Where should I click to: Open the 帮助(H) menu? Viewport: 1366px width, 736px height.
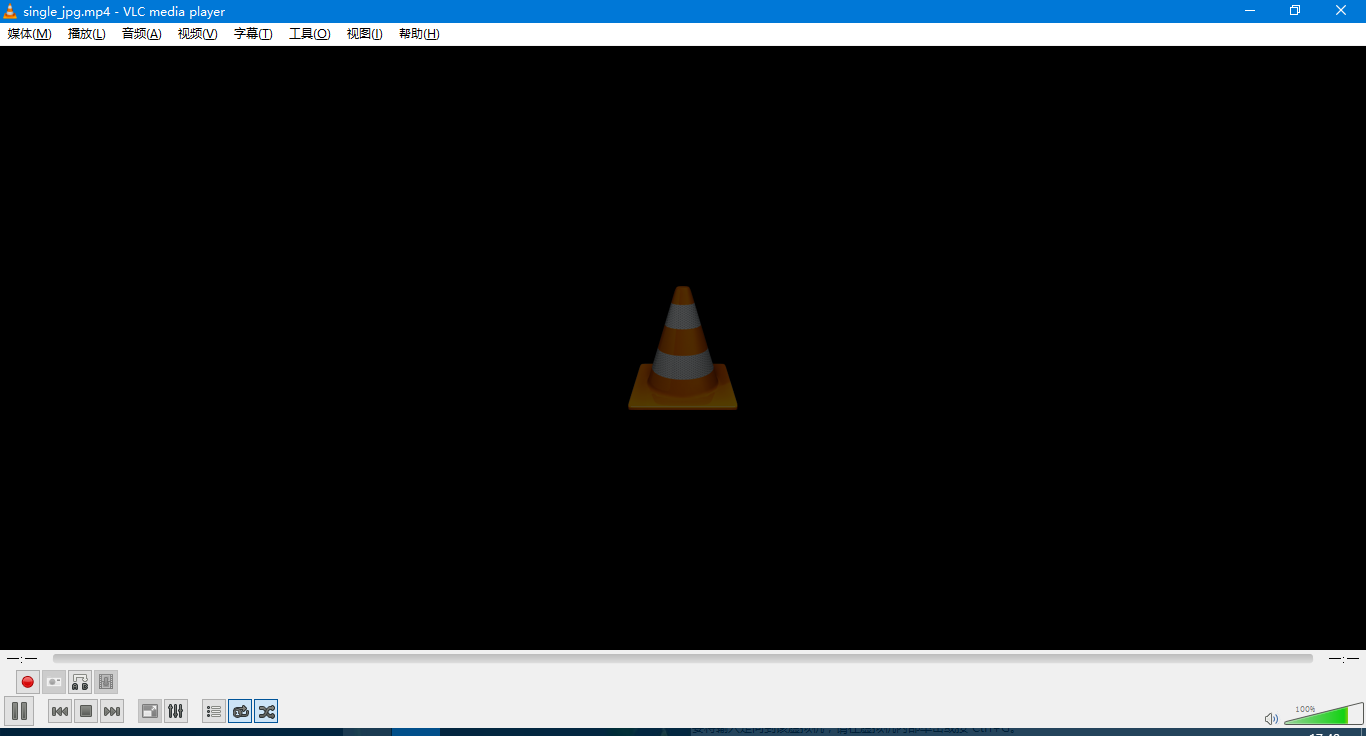point(419,34)
